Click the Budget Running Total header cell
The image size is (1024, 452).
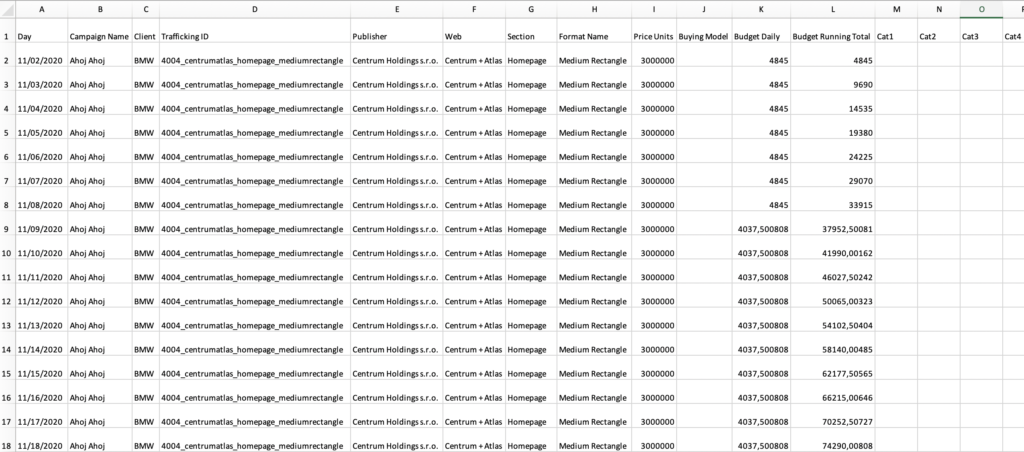click(830, 37)
